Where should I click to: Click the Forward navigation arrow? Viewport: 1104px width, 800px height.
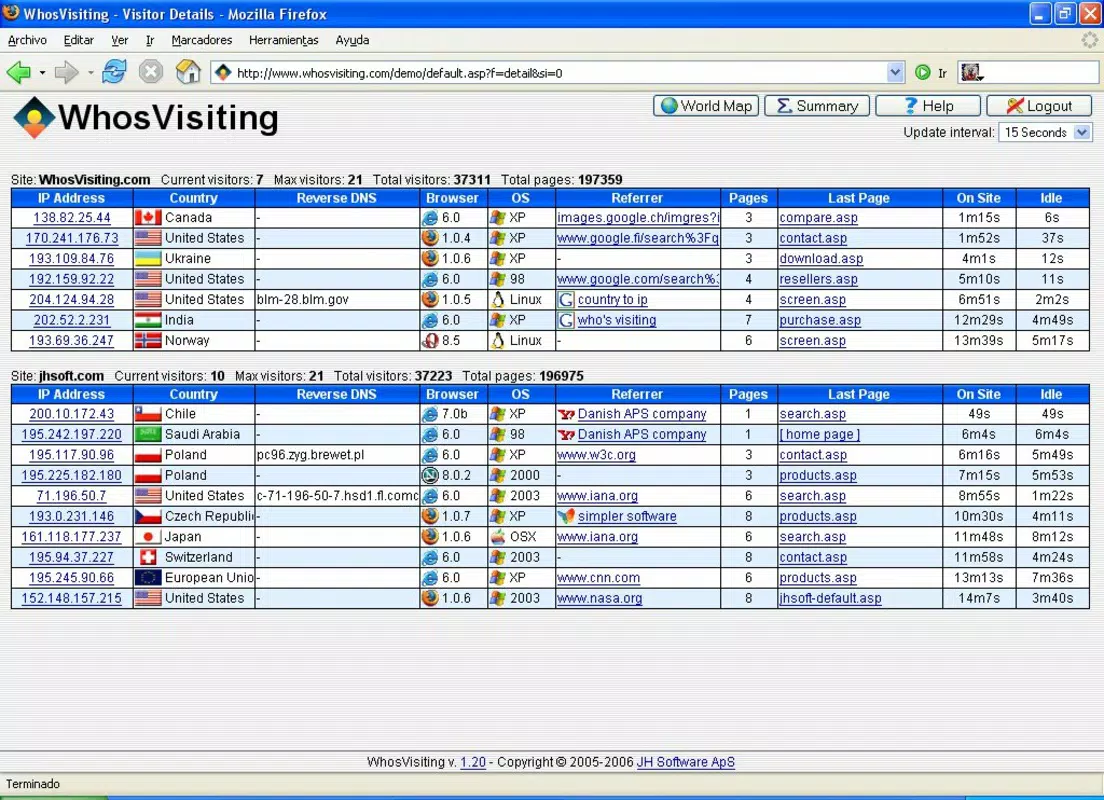[66, 72]
